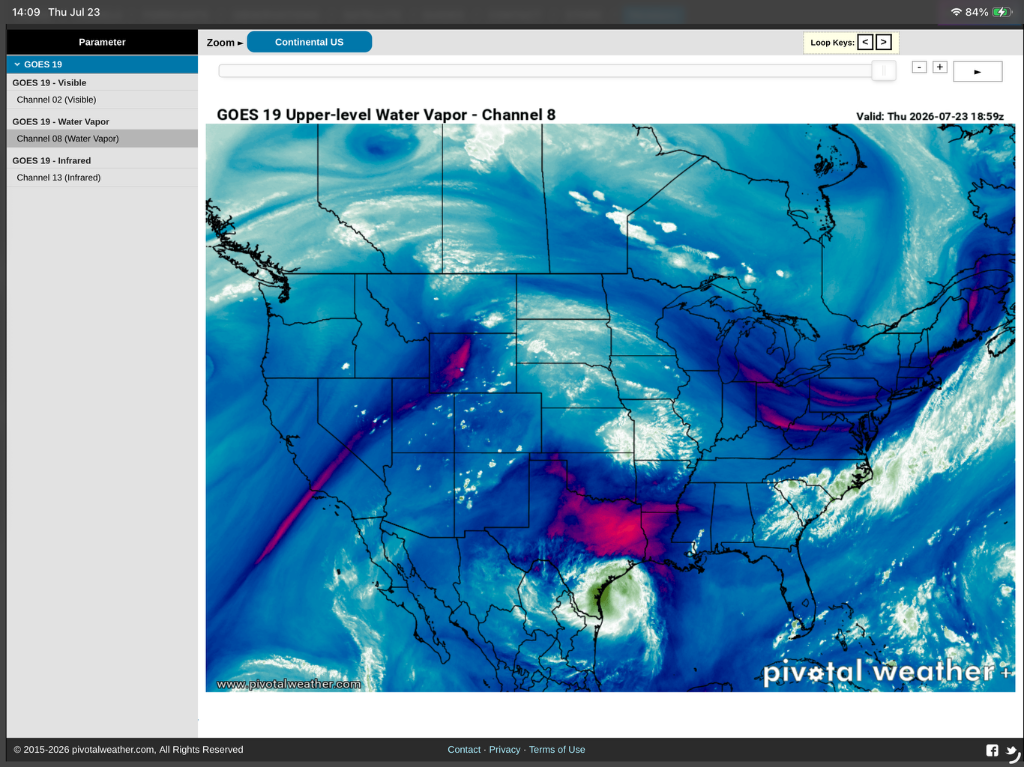Viewport: 1024px width, 767px height.
Task: Start the loop animation with the play button
Action: 977,71
